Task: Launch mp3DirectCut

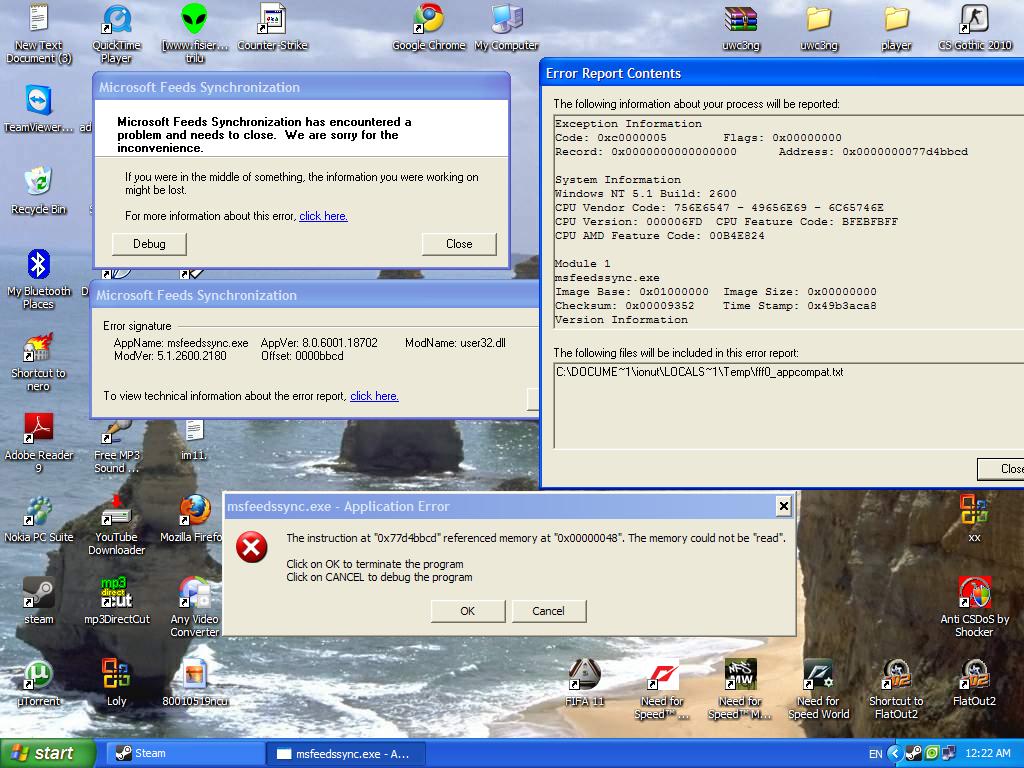Action: click(x=116, y=601)
